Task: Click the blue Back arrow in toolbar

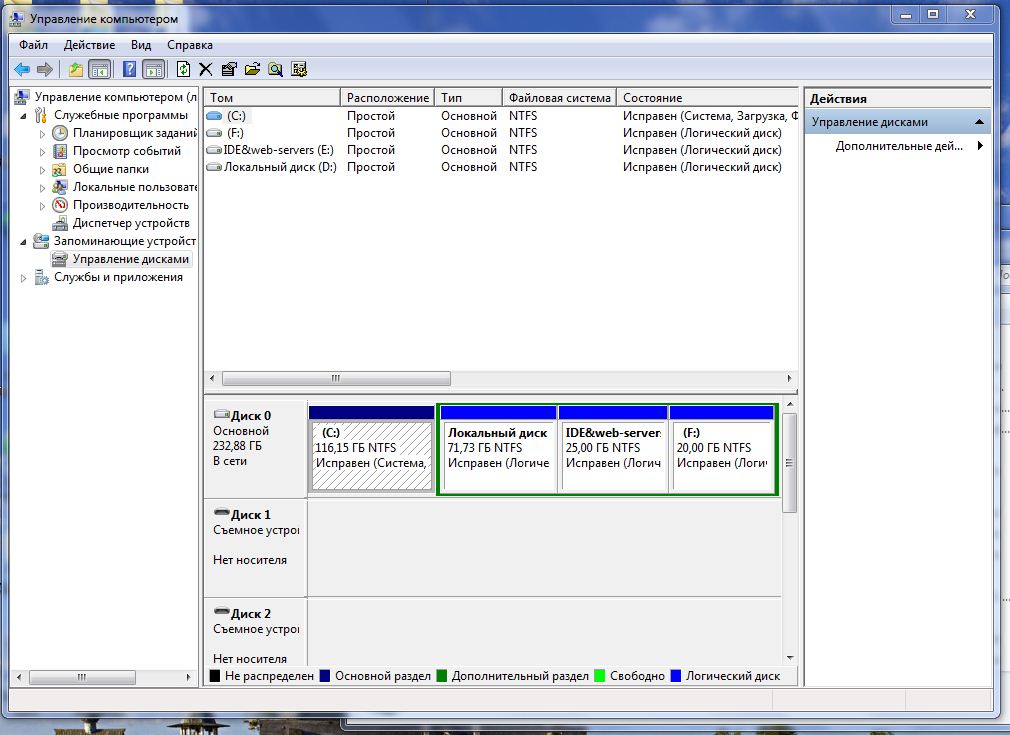Action: pyautogui.click(x=22, y=69)
